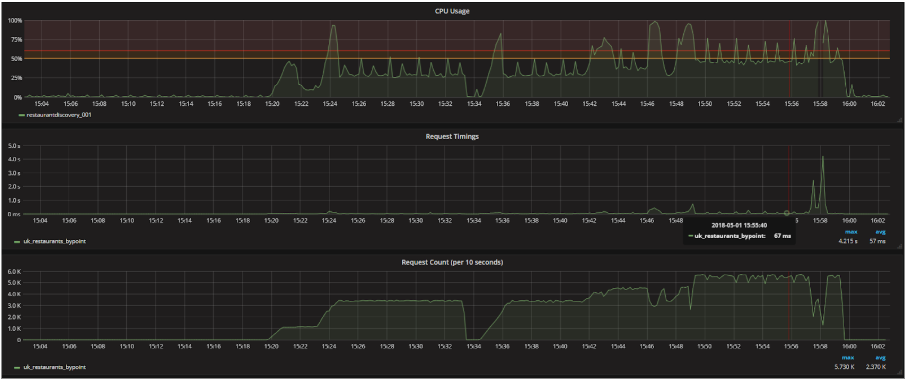Click the Request Count panel resize handle

coord(899,373)
